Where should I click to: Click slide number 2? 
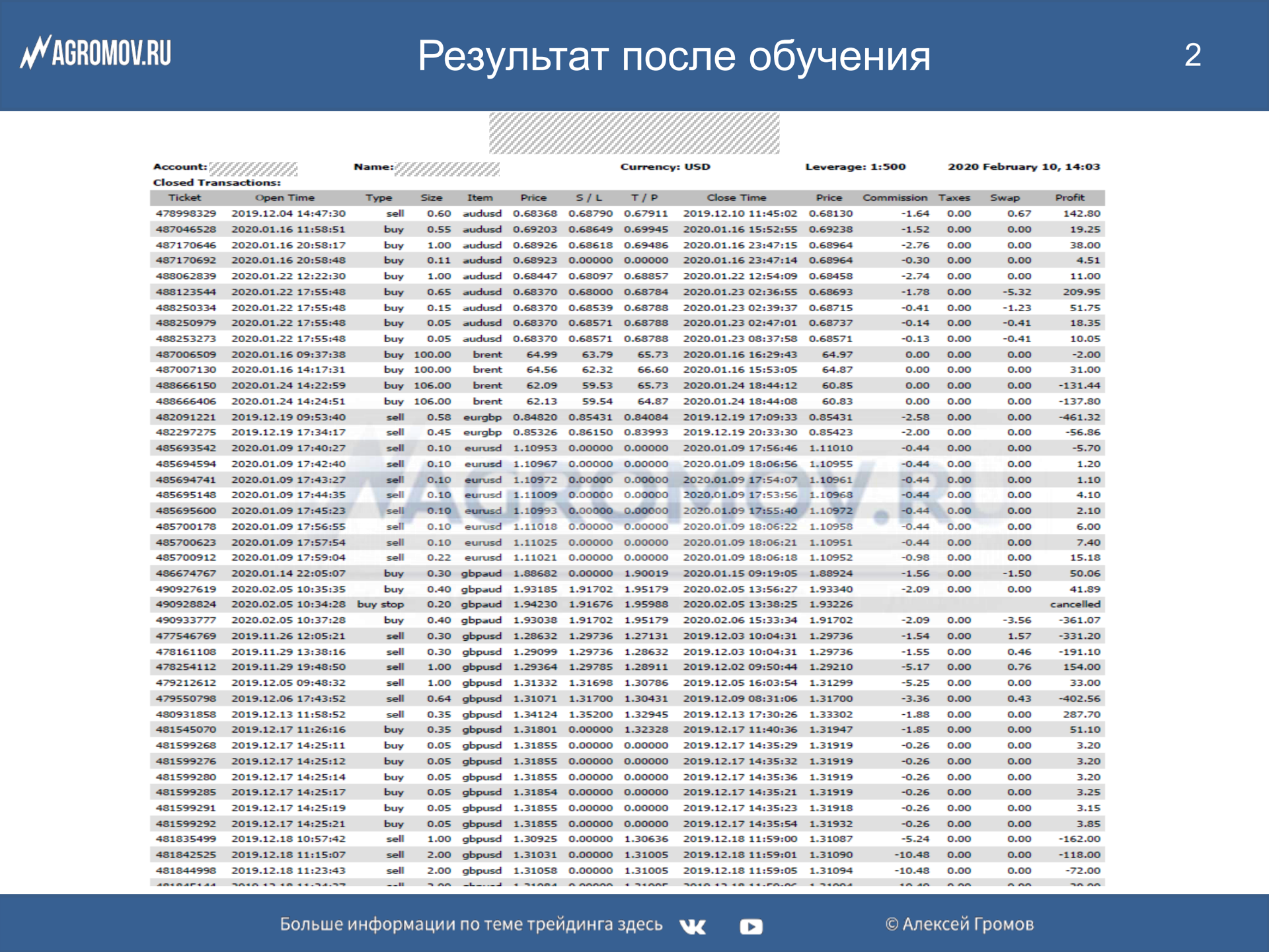pos(1192,55)
